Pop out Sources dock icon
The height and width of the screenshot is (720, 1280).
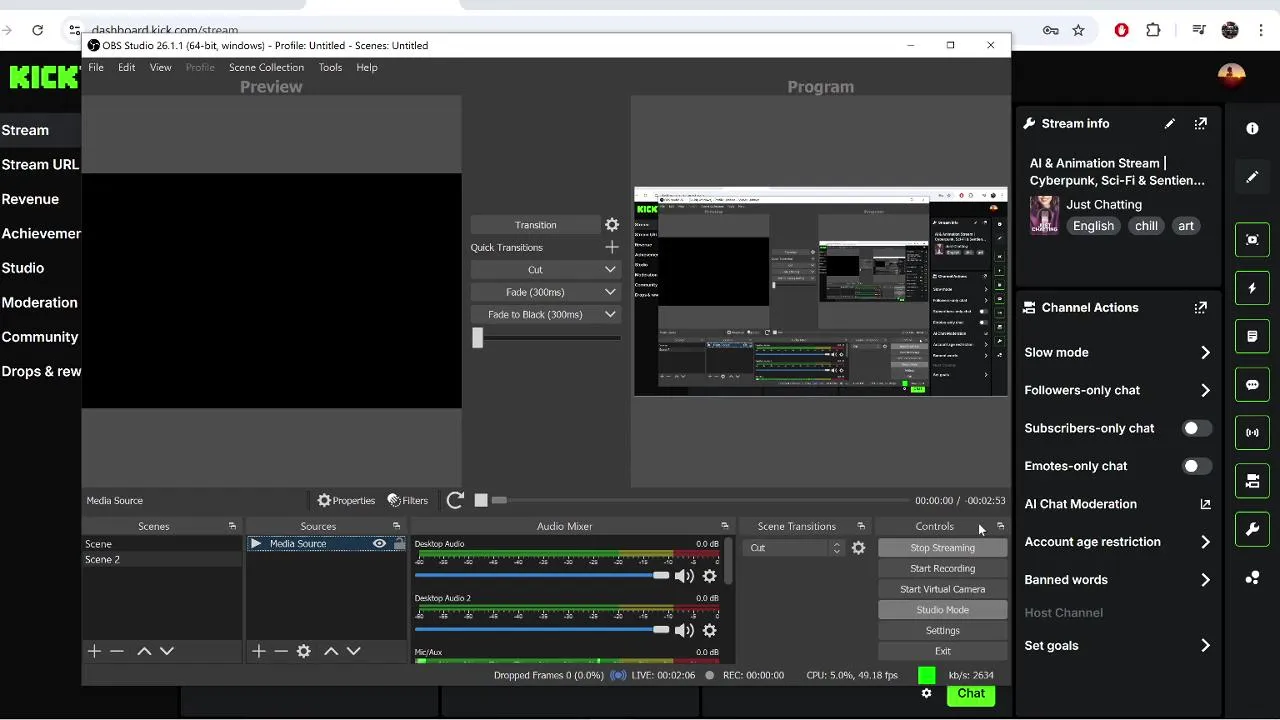point(396,526)
